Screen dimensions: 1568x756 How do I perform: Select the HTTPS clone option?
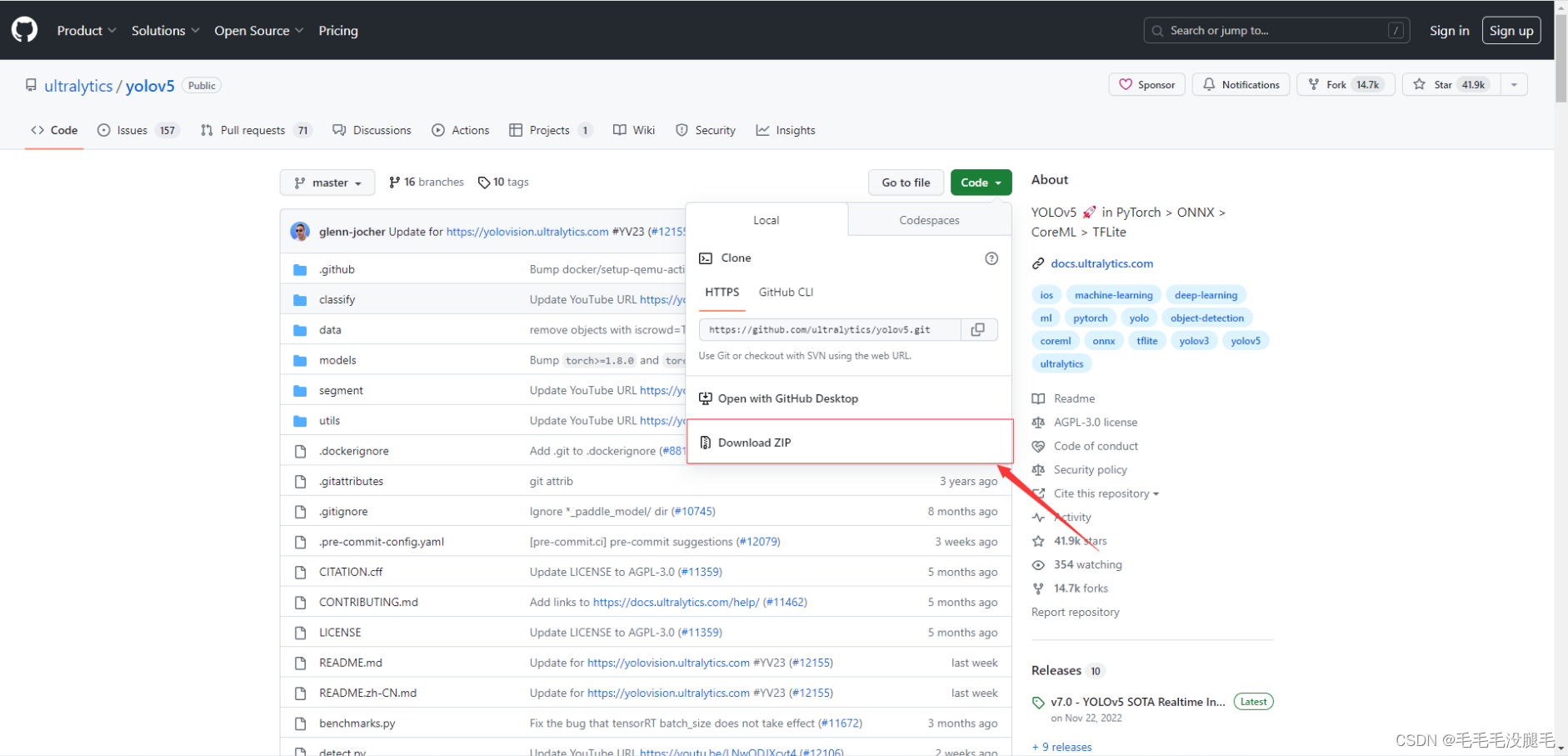click(x=722, y=293)
